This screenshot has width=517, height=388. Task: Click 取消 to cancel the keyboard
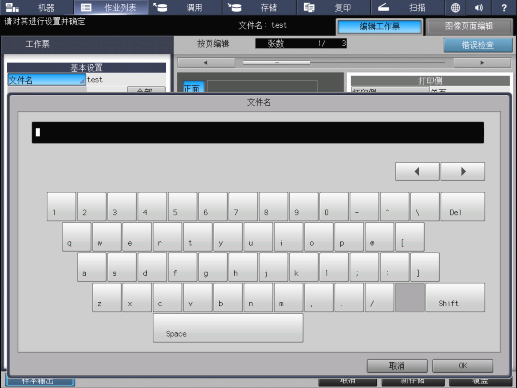pos(397,366)
